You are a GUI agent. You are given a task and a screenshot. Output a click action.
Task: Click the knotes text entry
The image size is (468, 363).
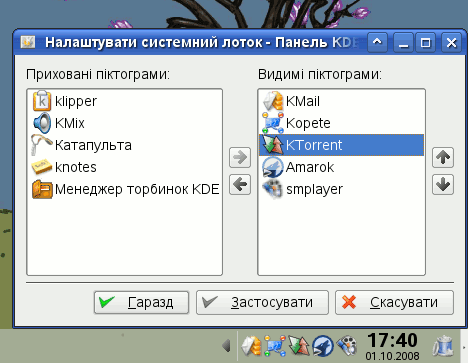(x=76, y=167)
